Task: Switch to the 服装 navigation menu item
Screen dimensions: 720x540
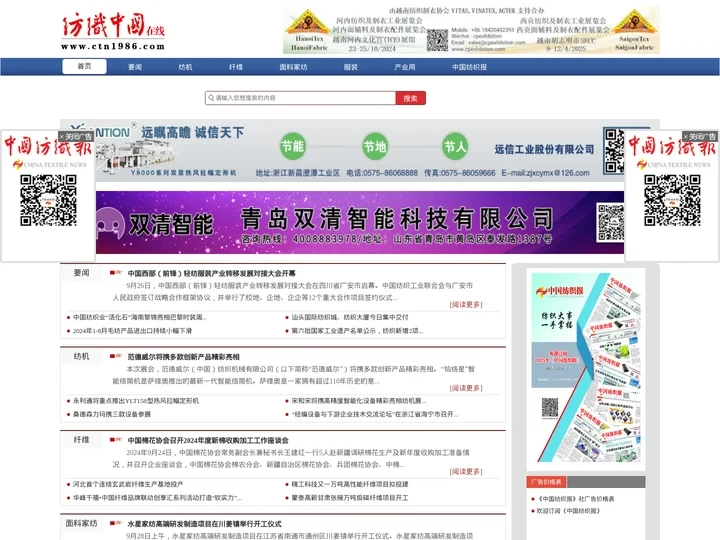Action: [x=351, y=67]
